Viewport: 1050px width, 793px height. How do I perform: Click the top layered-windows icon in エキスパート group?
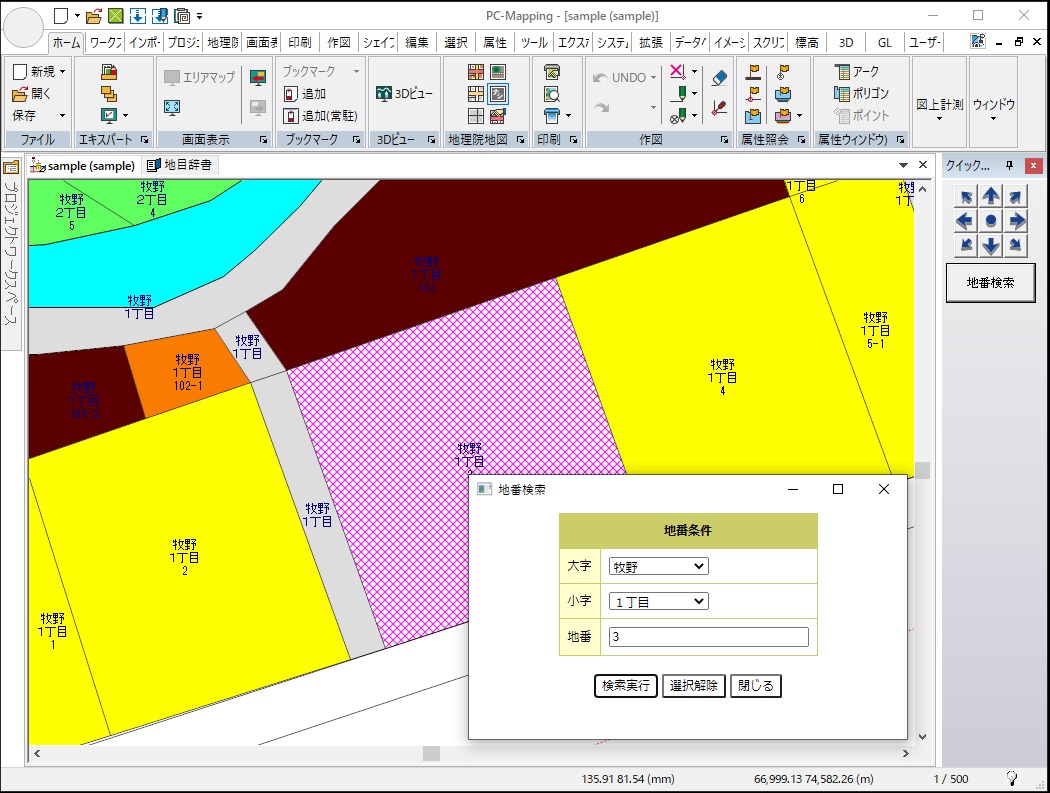pyautogui.click(x=108, y=72)
